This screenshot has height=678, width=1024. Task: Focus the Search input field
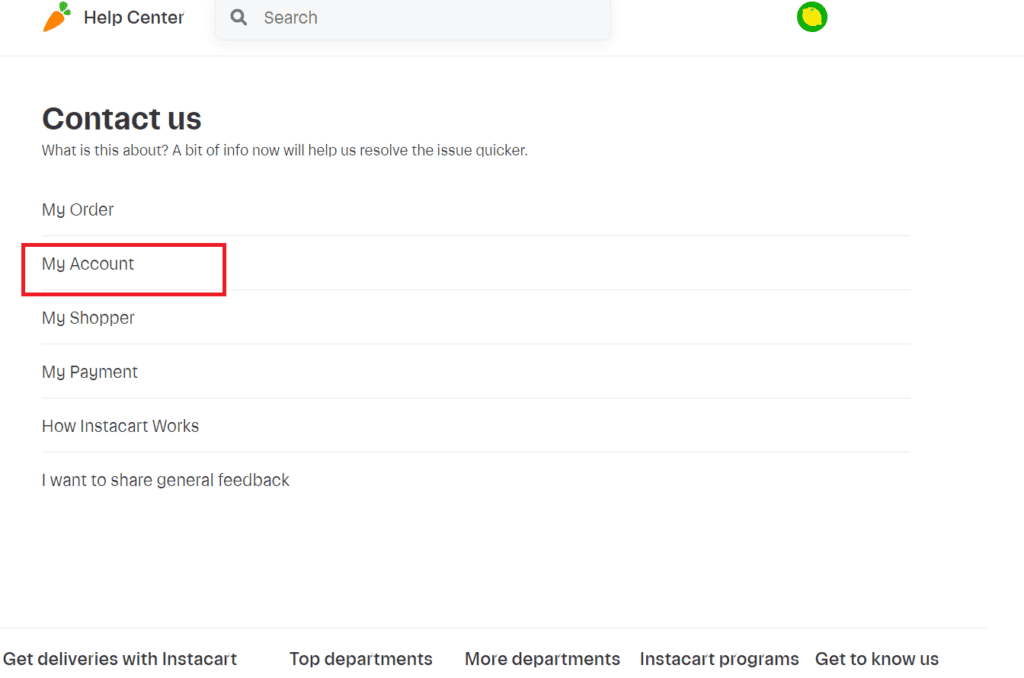coord(413,18)
